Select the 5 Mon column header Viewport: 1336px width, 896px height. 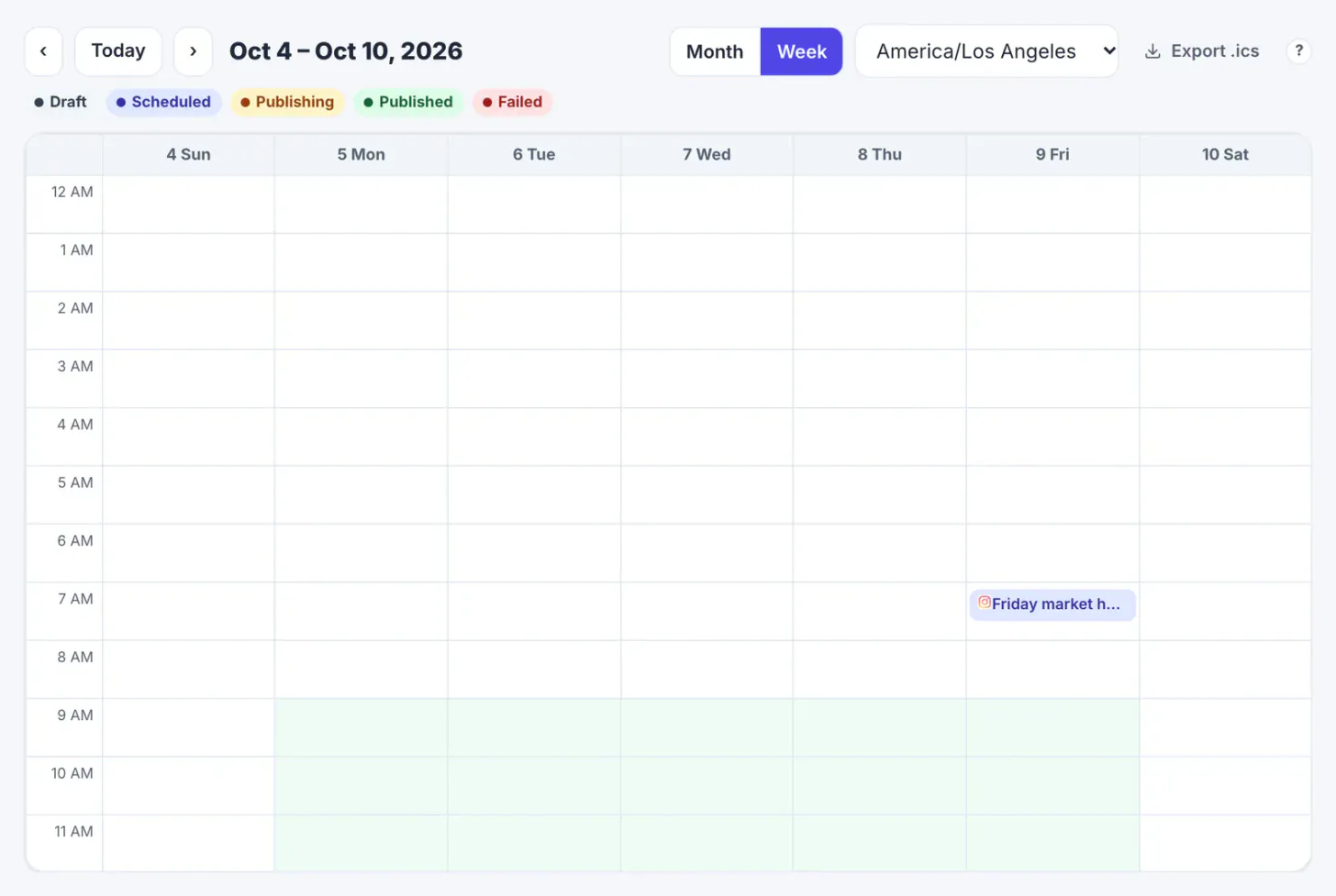(x=361, y=155)
